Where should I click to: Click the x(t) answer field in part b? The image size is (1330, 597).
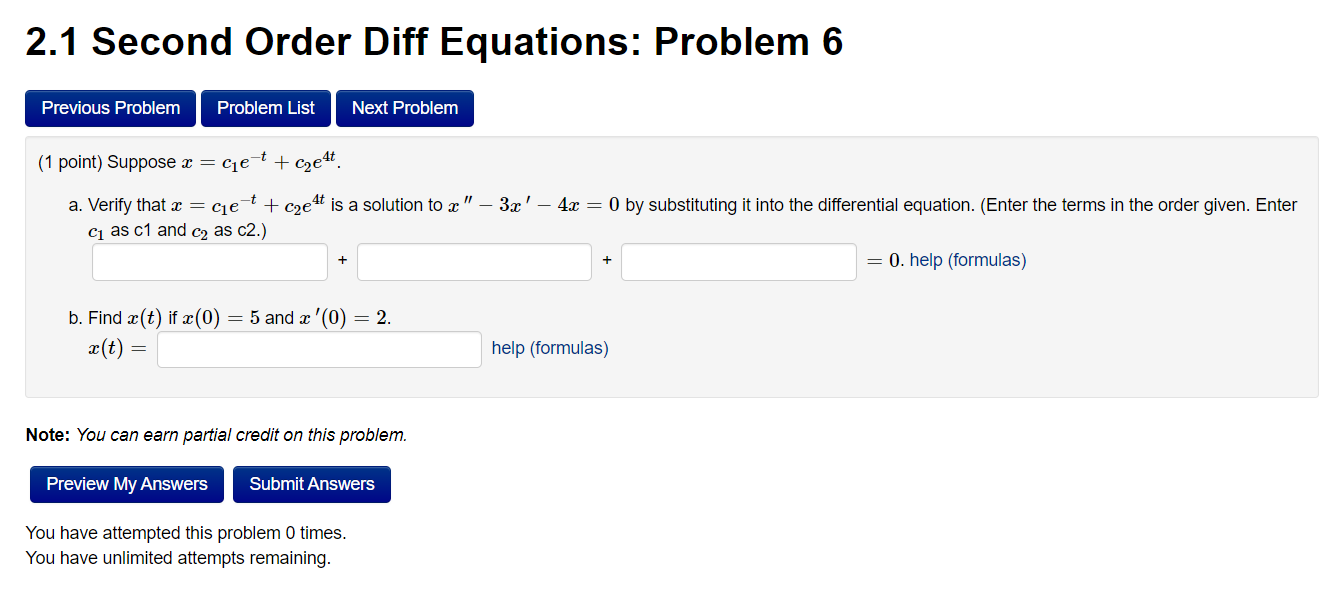(318, 349)
